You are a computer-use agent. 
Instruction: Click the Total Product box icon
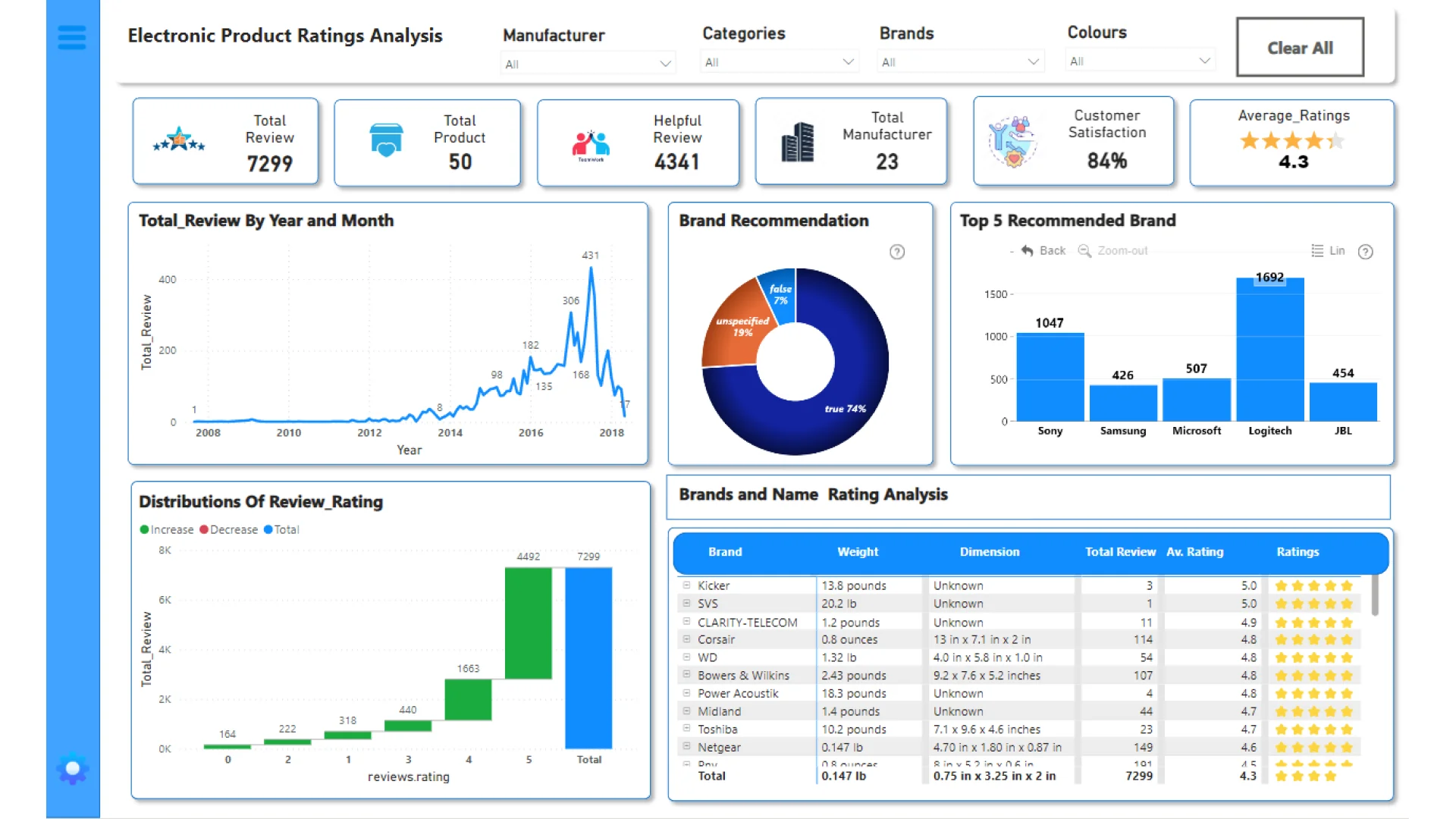point(386,141)
